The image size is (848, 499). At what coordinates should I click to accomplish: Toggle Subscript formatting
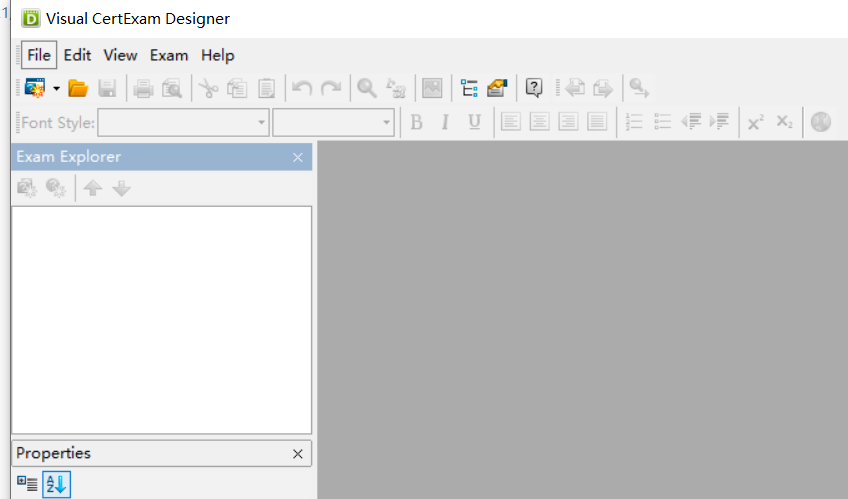[784, 122]
